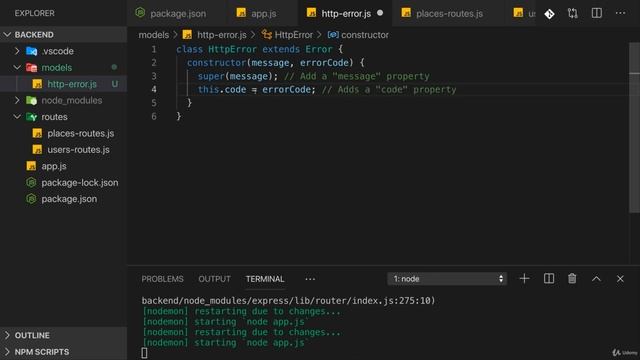Click 'constructor' text in the breadcrumb
Image resolution: width=640 pixels, height=360 pixels.
(365, 35)
